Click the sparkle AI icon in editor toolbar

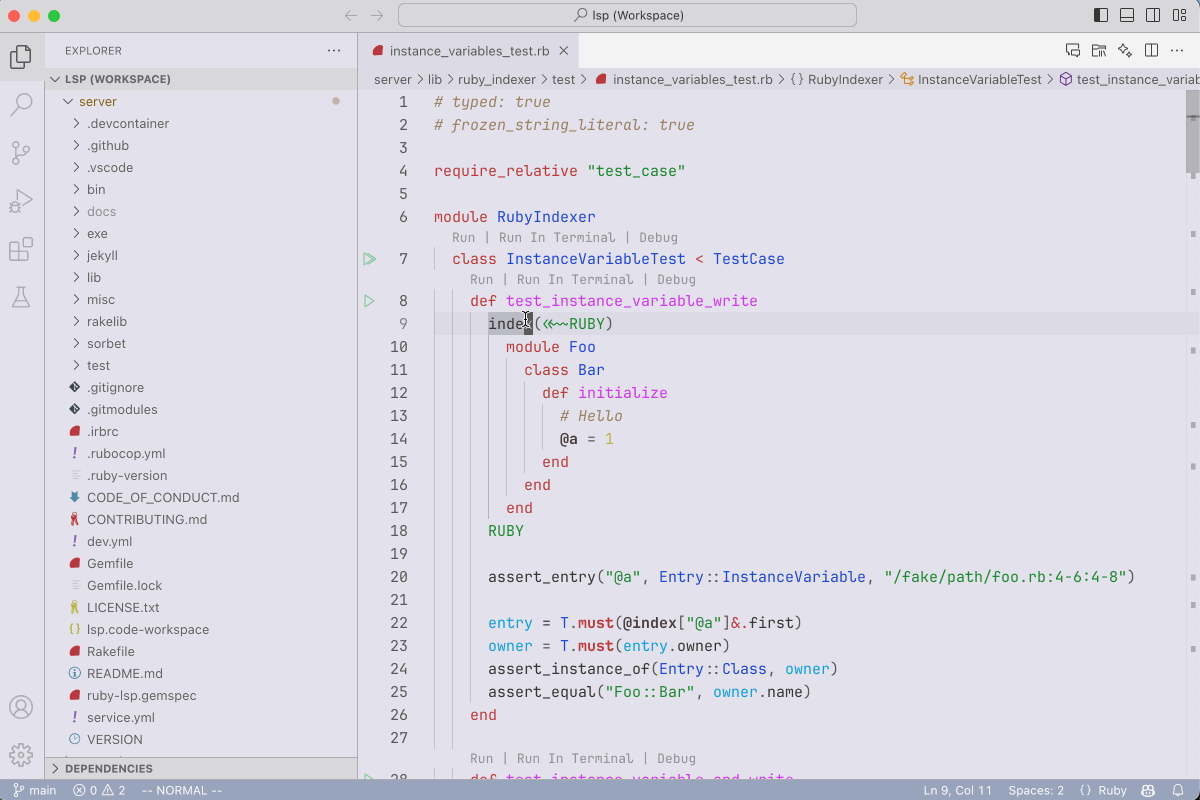tap(1125, 51)
